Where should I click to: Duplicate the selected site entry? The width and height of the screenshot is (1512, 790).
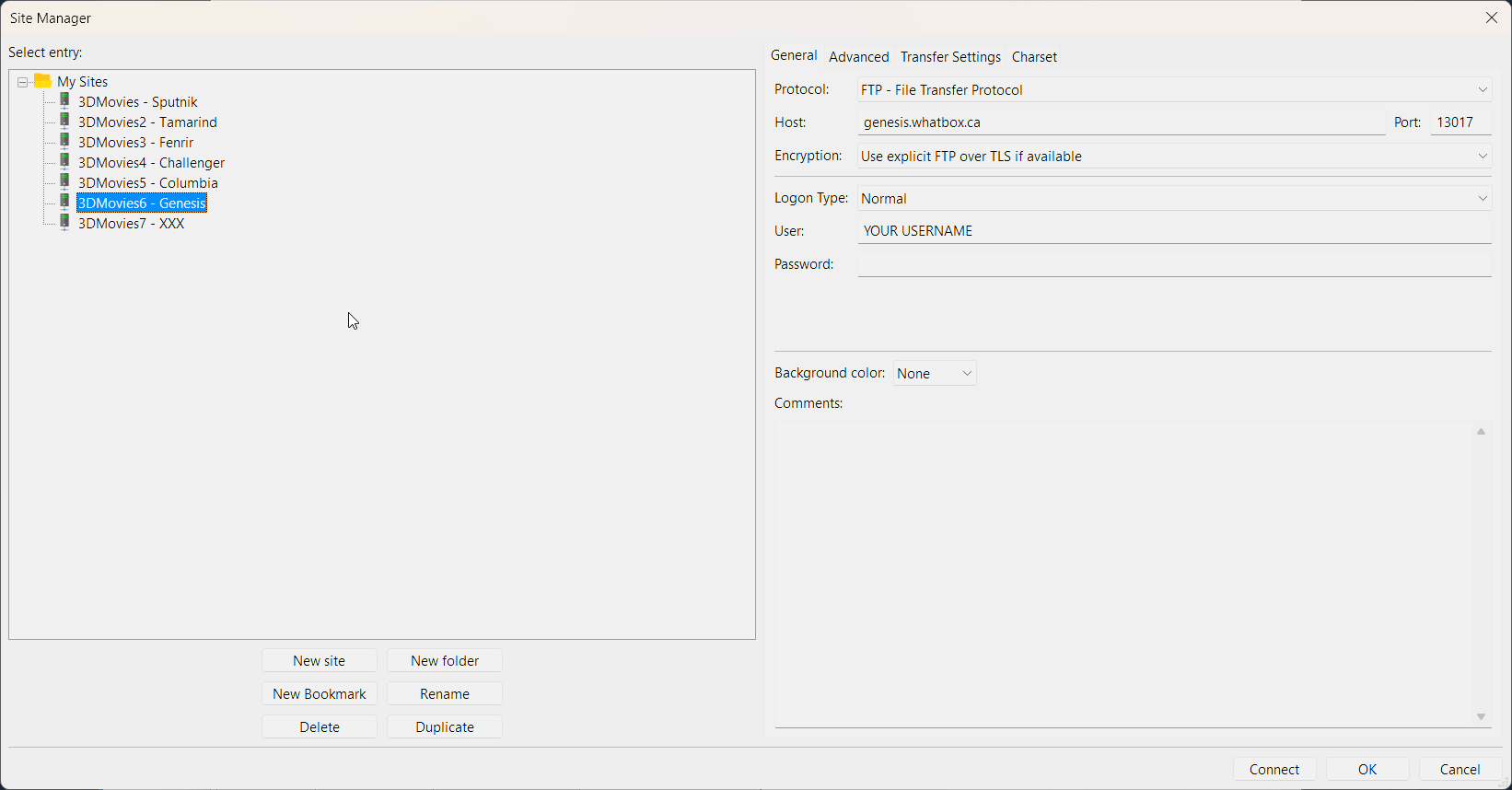(445, 726)
